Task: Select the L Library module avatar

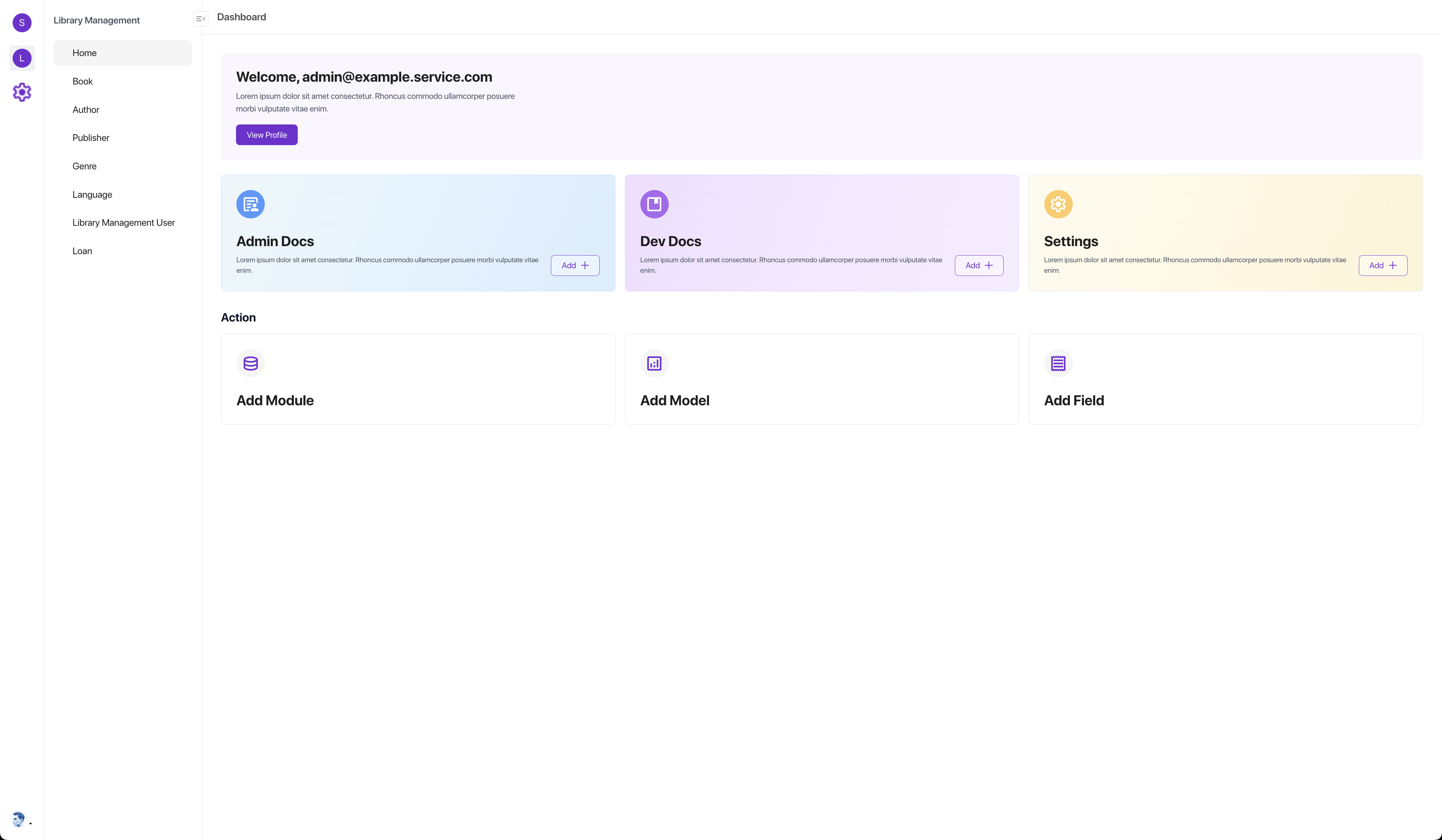Action: [x=22, y=58]
